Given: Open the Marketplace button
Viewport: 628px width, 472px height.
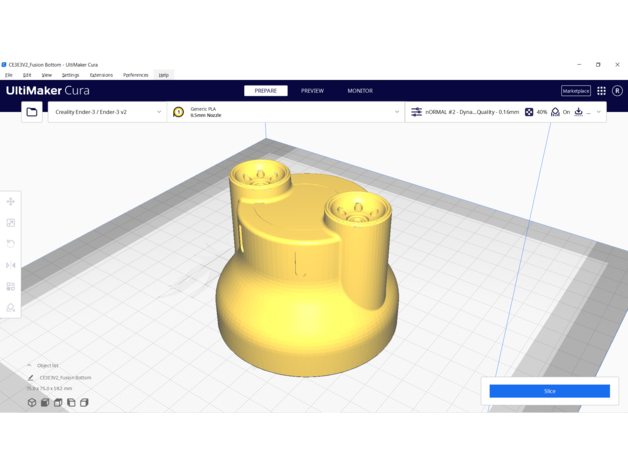Looking at the screenshot, I should click(576, 91).
